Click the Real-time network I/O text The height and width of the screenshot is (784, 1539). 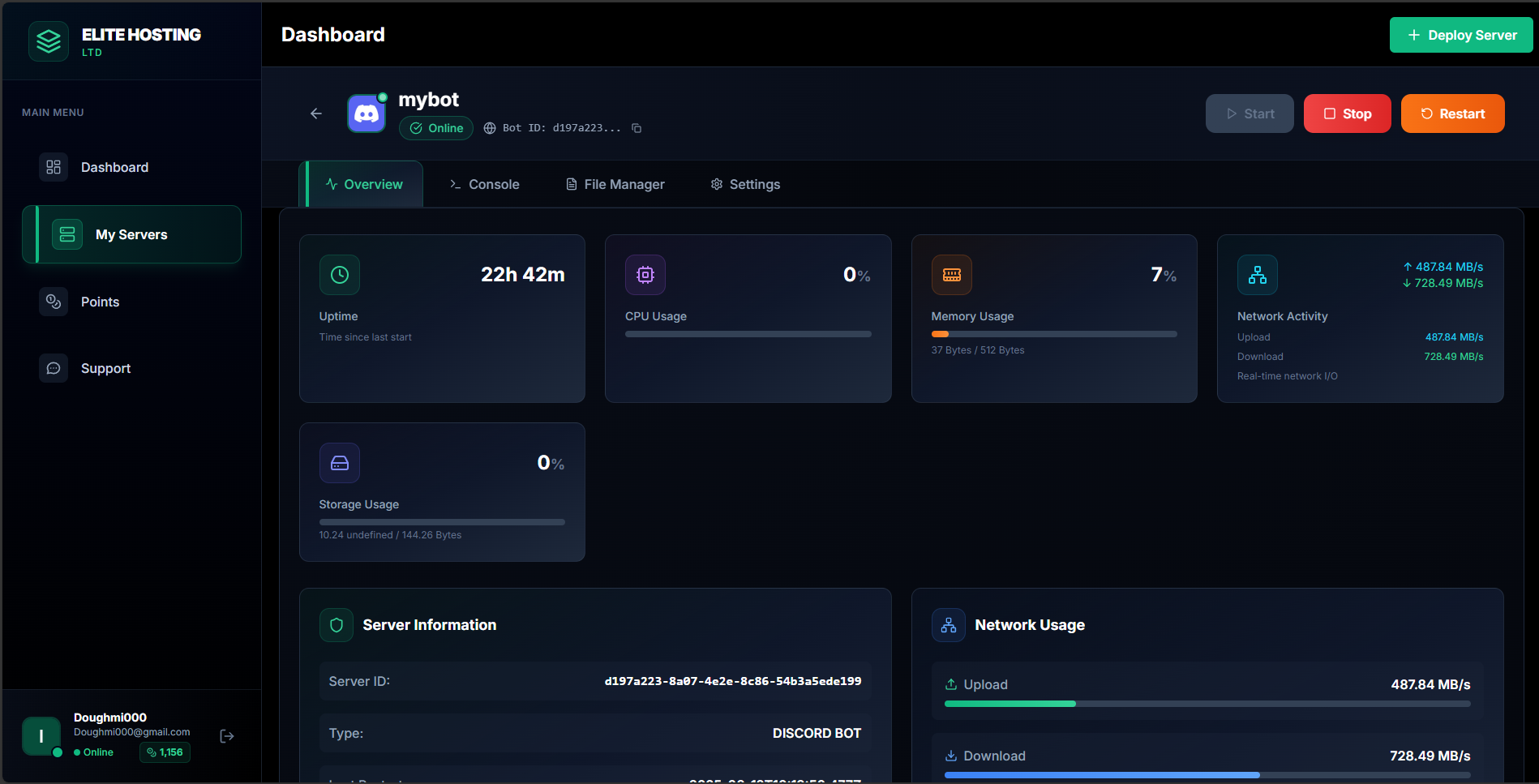coord(1288,376)
